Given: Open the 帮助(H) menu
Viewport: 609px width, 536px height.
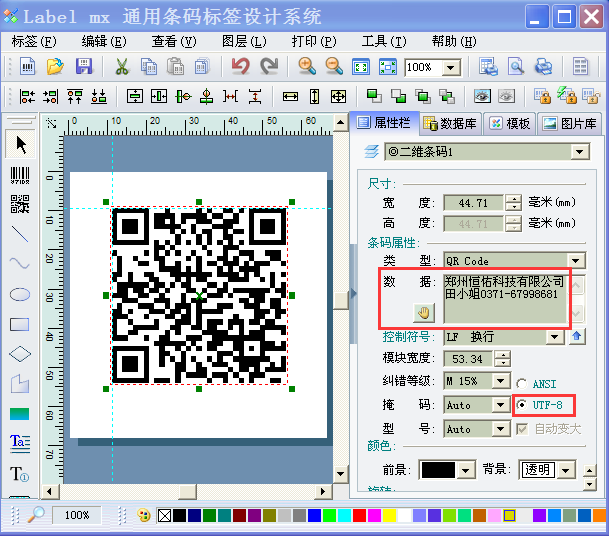Looking at the screenshot, I should pos(454,41).
